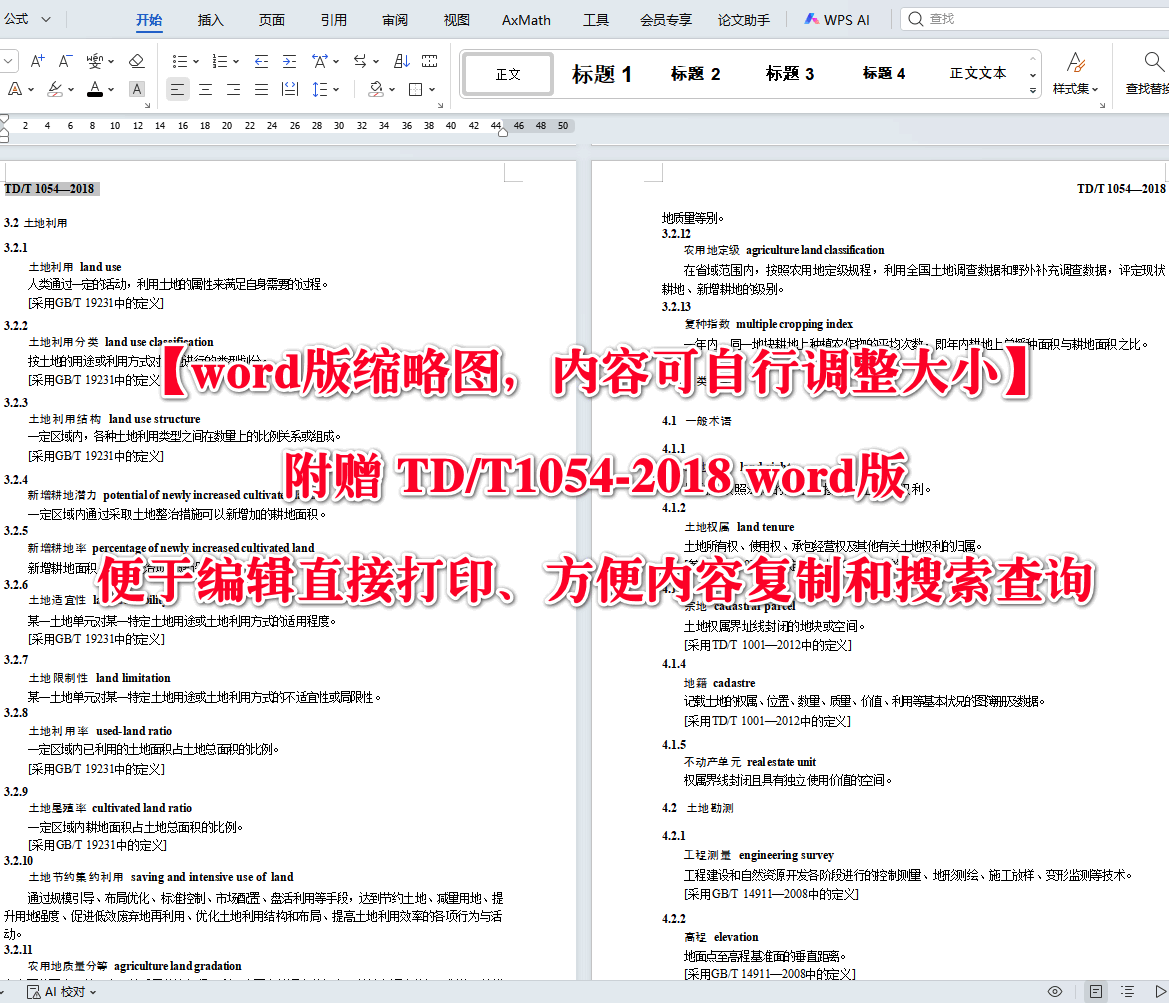1169x1003 pixels.
Task: Switch to the 审阅 tab
Action: click(x=395, y=20)
